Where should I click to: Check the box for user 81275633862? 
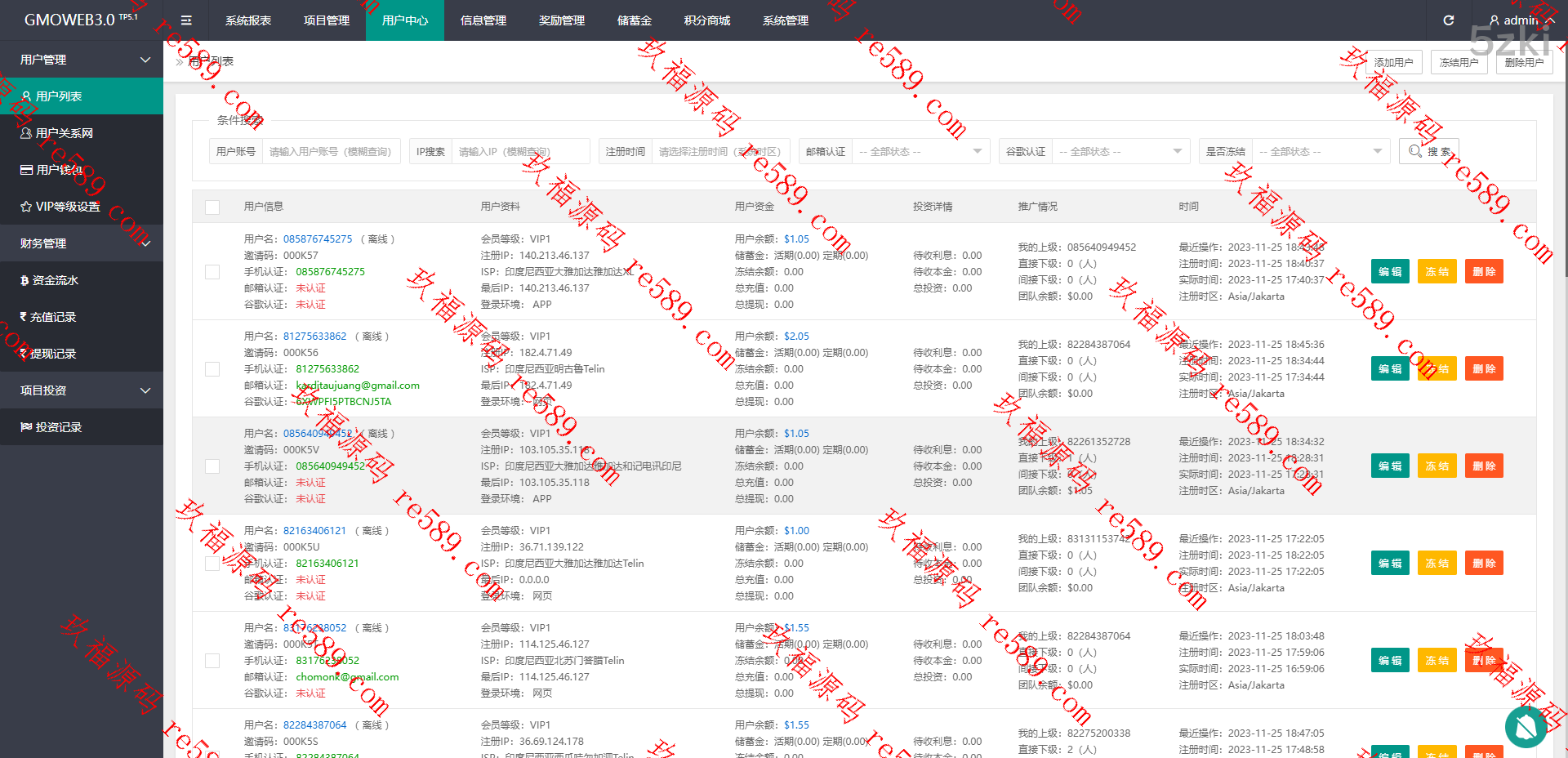point(212,369)
